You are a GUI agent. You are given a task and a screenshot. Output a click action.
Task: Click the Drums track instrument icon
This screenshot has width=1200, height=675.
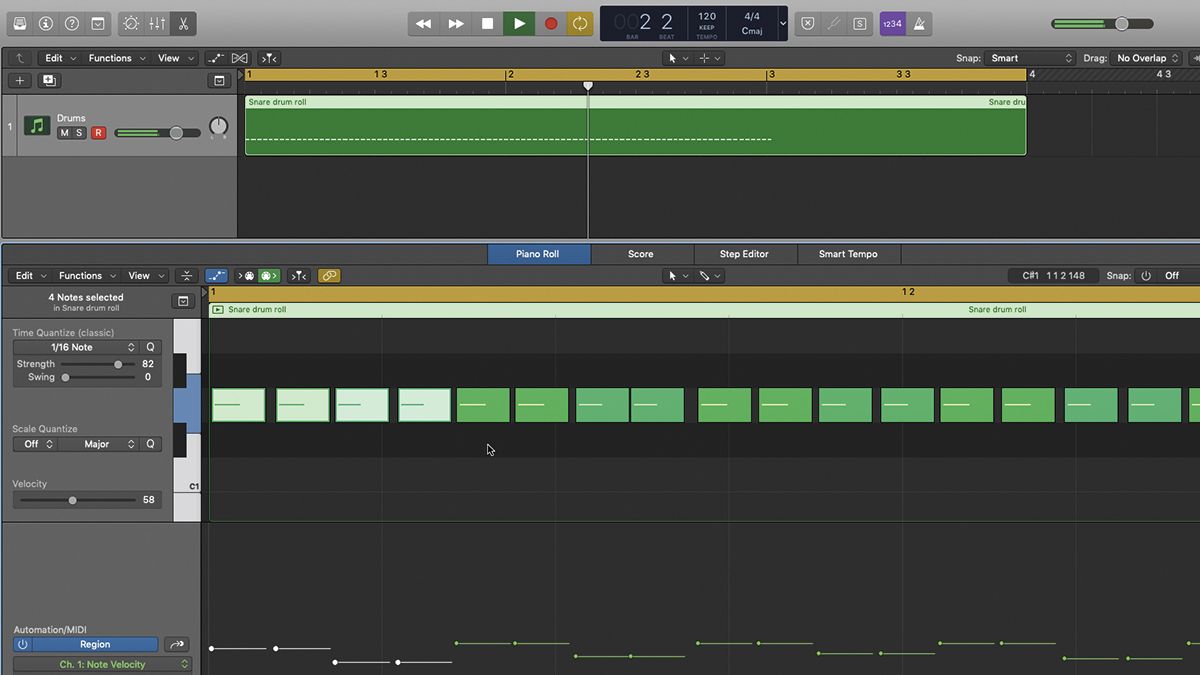tap(37, 125)
